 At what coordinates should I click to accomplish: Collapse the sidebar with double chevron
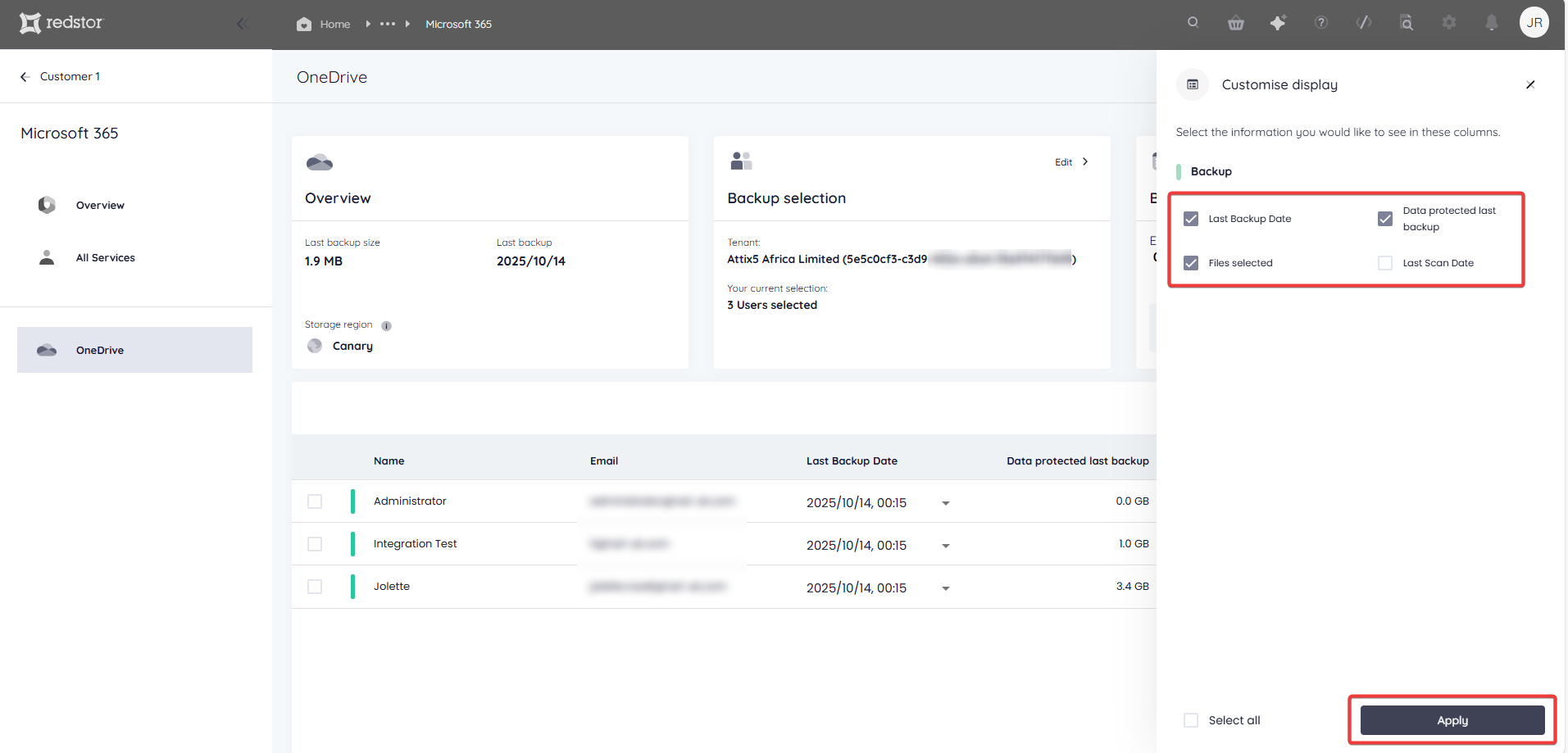click(242, 24)
